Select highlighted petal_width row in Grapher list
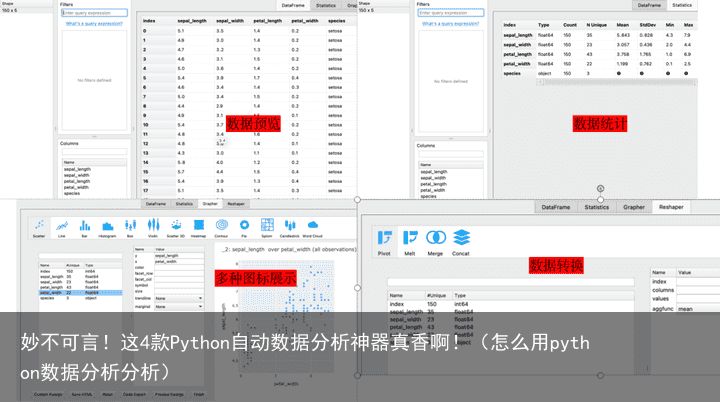Image resolution: width=720 pixels, height=402 pixels. pyautogui.click(x=80, y=293)
